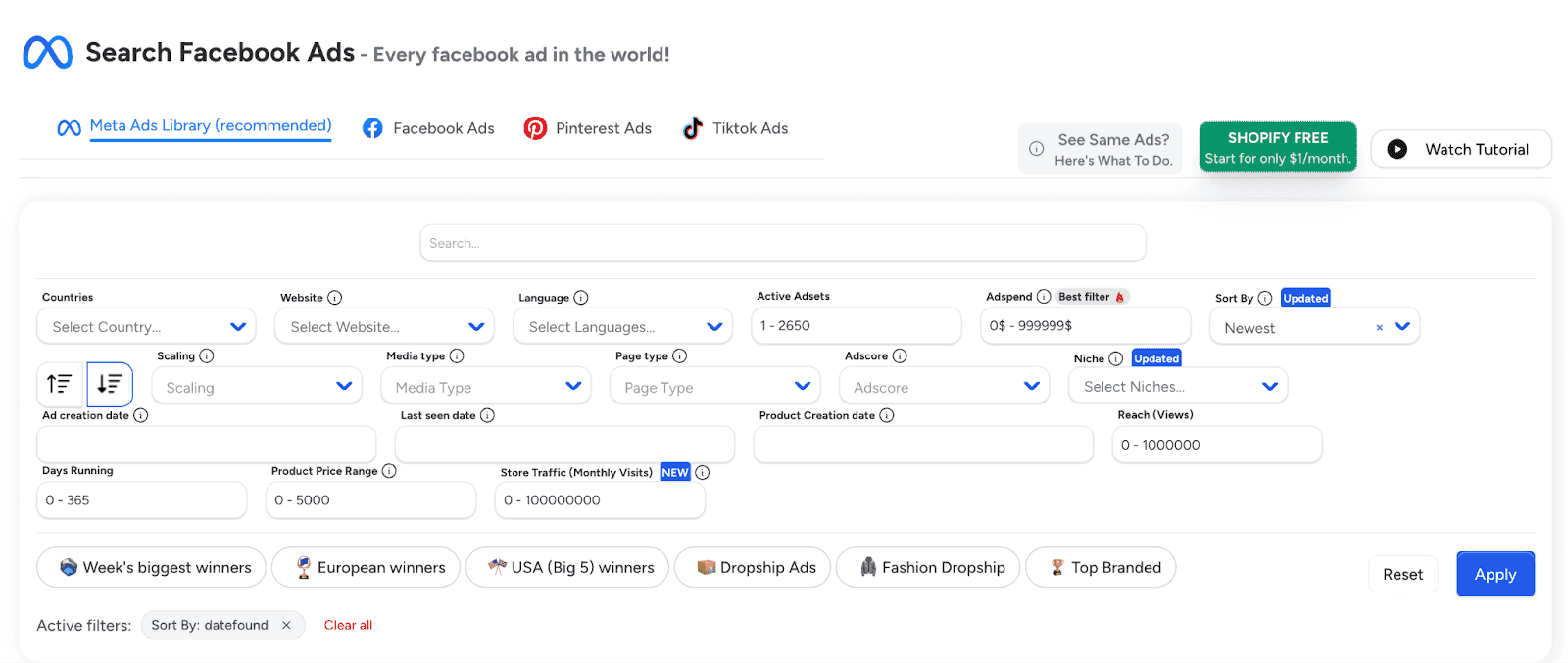Open the Select Languages dropdown
Image resolution: width=1568 pixels, height=663 pixels.
[622, 326]
